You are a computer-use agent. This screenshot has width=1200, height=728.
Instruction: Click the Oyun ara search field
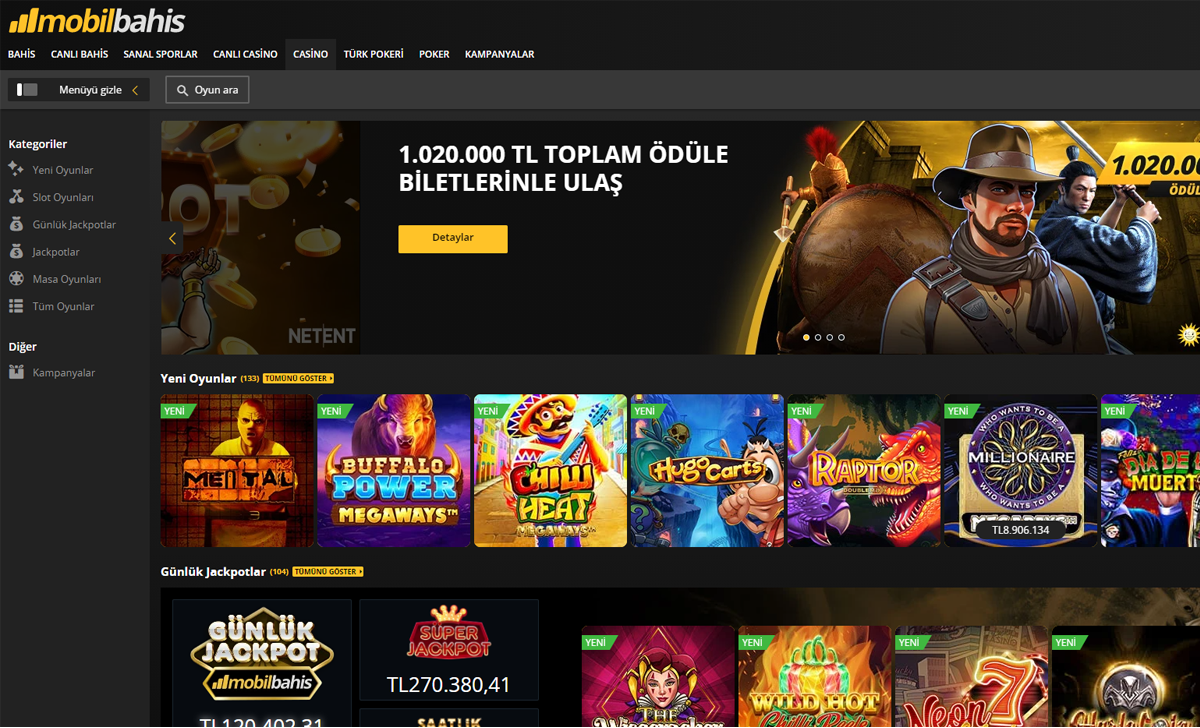207,90
